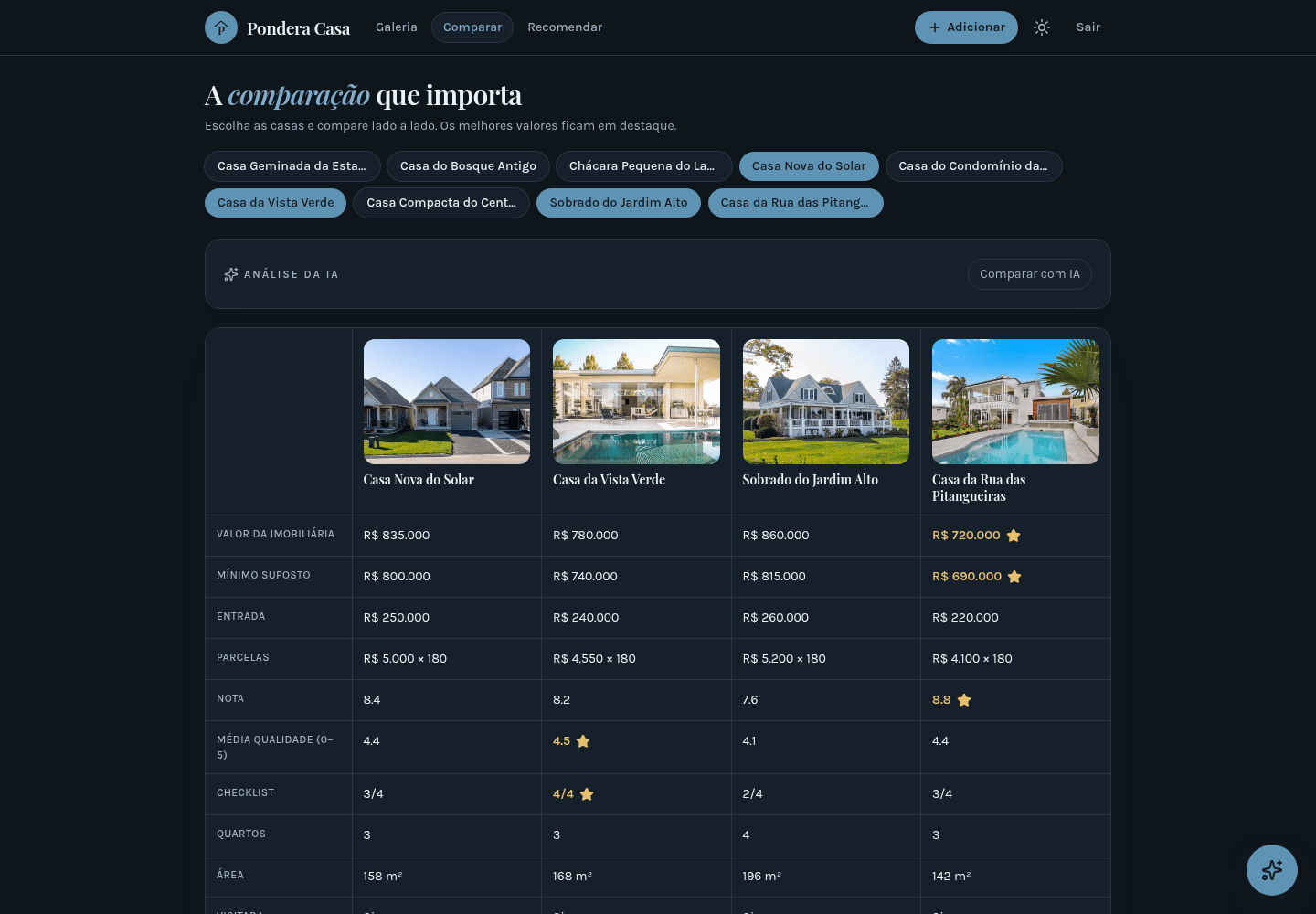Click the Entrada row label
Image resolution: width=1316 pixels, height=914 pixels.
click(x=240, y=616)
